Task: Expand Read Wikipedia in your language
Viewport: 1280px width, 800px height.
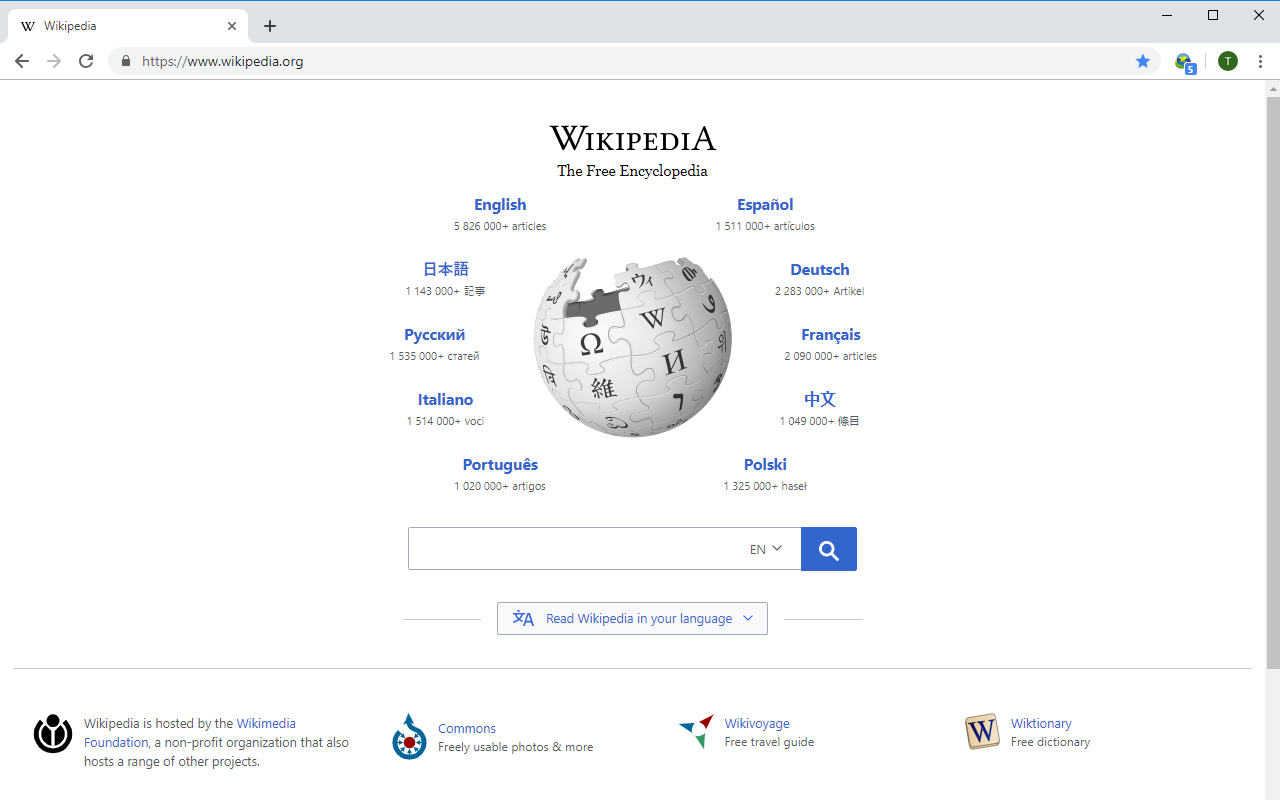Action: (632, 618)
